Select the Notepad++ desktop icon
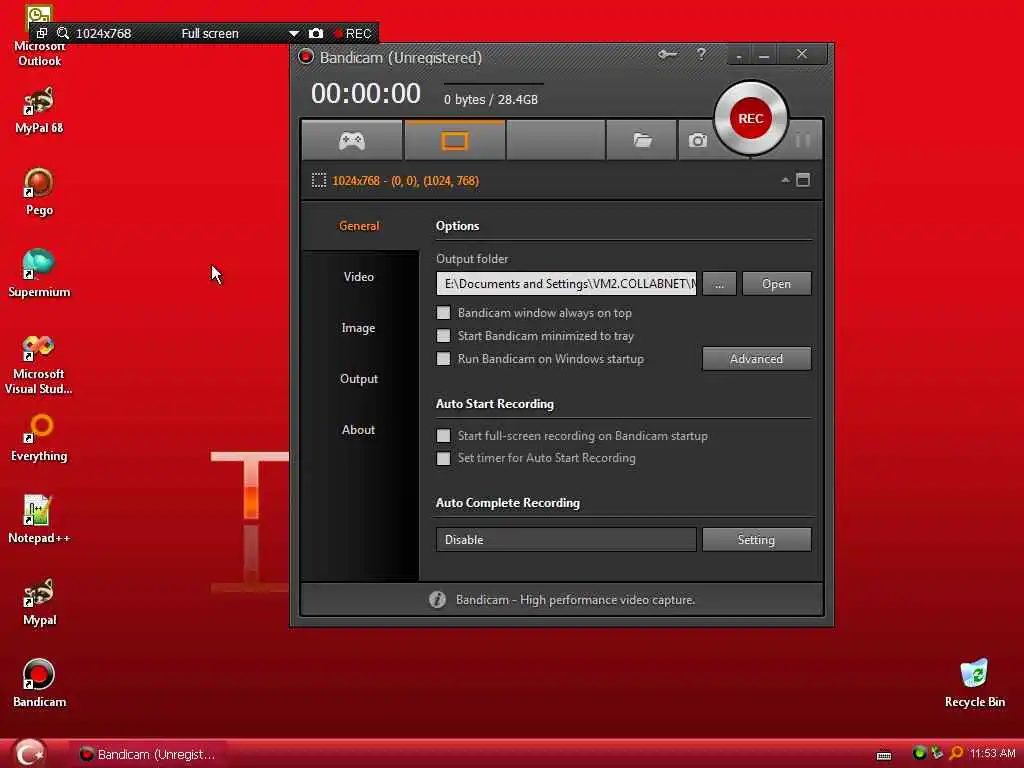1024x768 pixels. coord(39,520)
